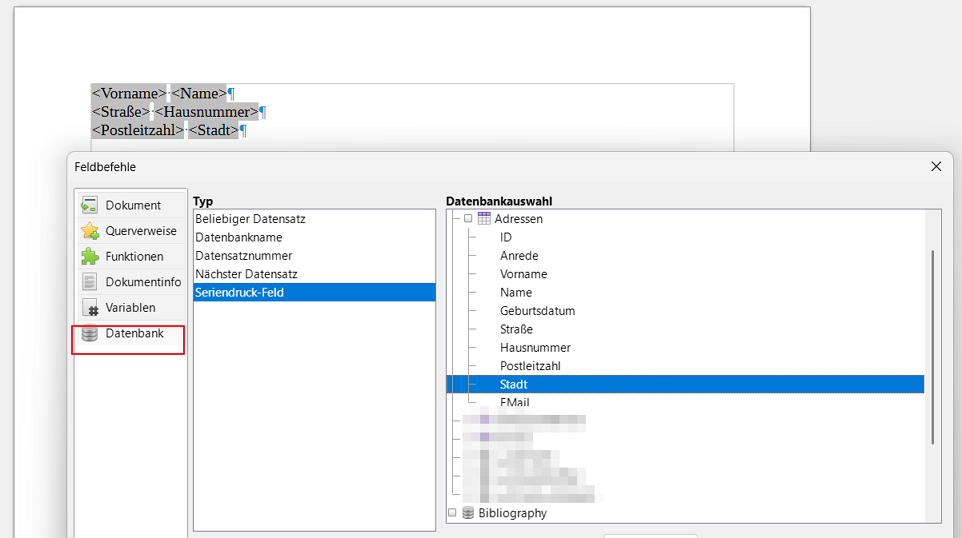Collapse the Adressen table node
Screen dimensions: 962x538
point(467,219)
